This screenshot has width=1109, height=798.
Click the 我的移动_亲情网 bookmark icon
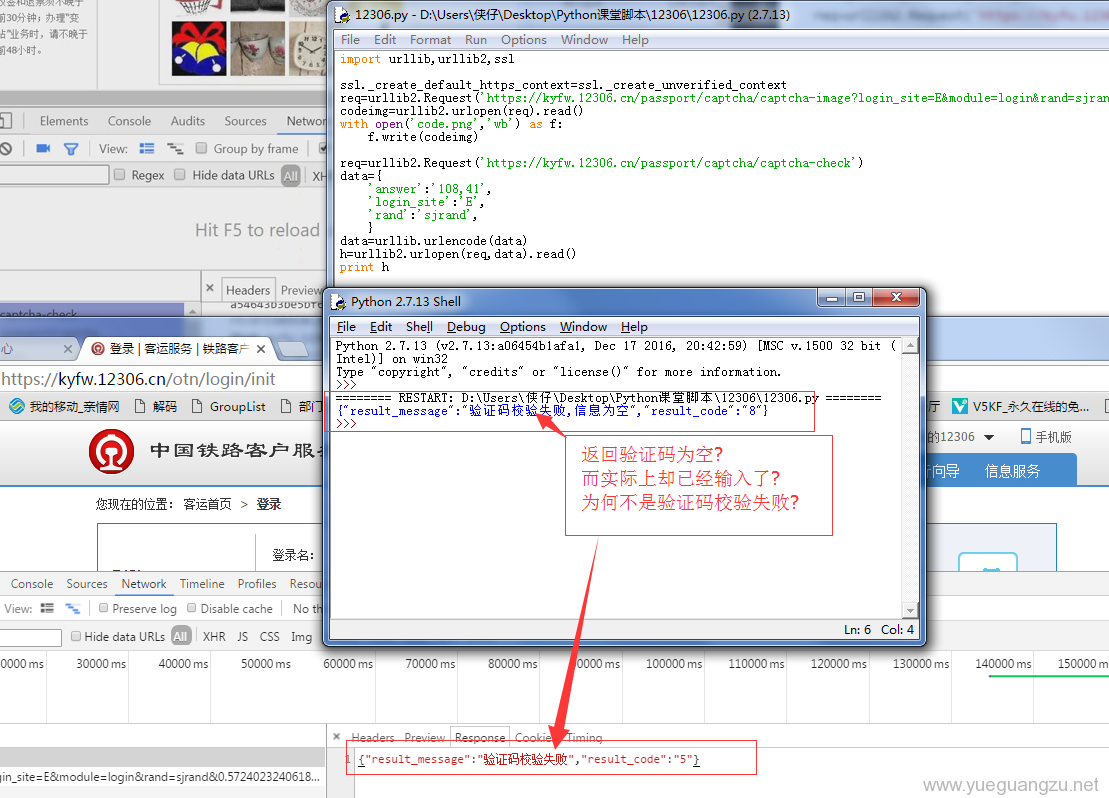point(17,406)
